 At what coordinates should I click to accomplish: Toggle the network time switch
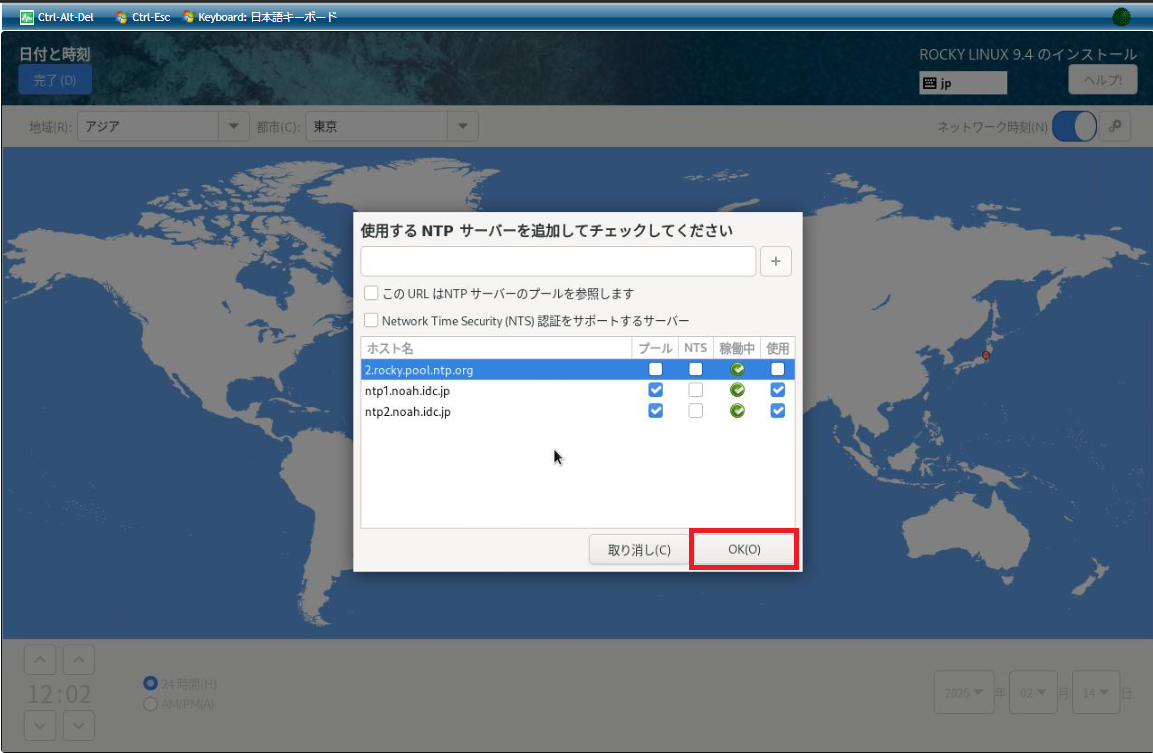tap(1074, 127)
